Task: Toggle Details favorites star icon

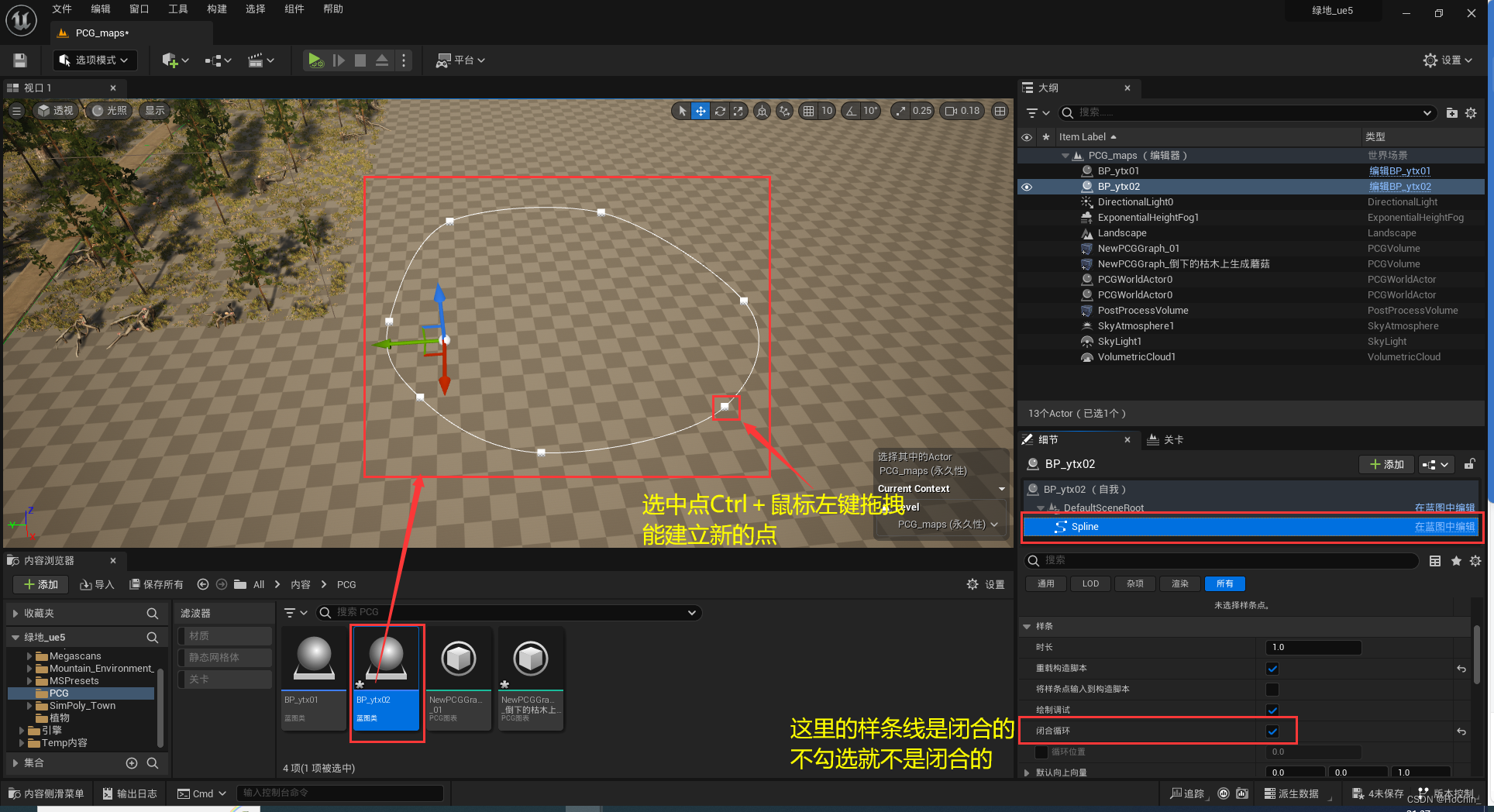Action: point(1456,561)
